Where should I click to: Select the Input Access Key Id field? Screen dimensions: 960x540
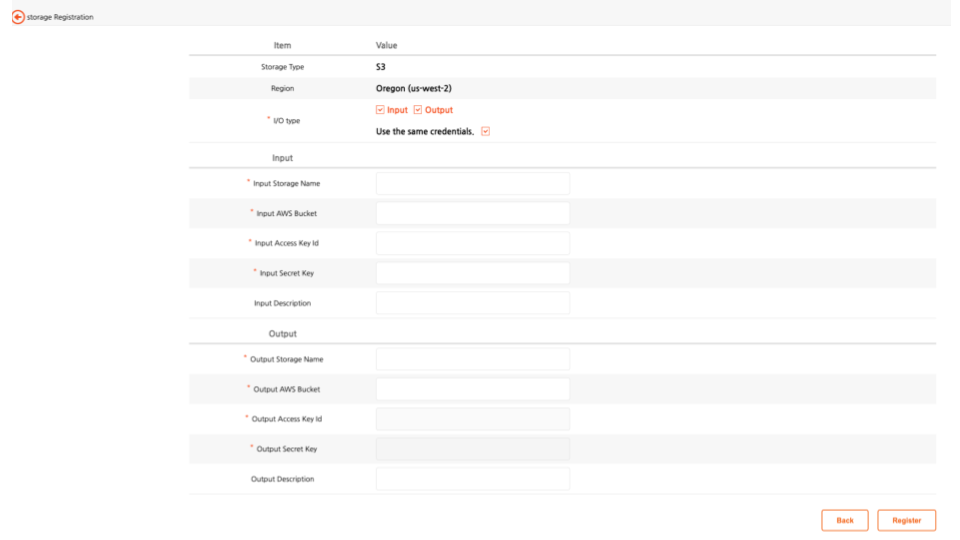tap(472, 243)
